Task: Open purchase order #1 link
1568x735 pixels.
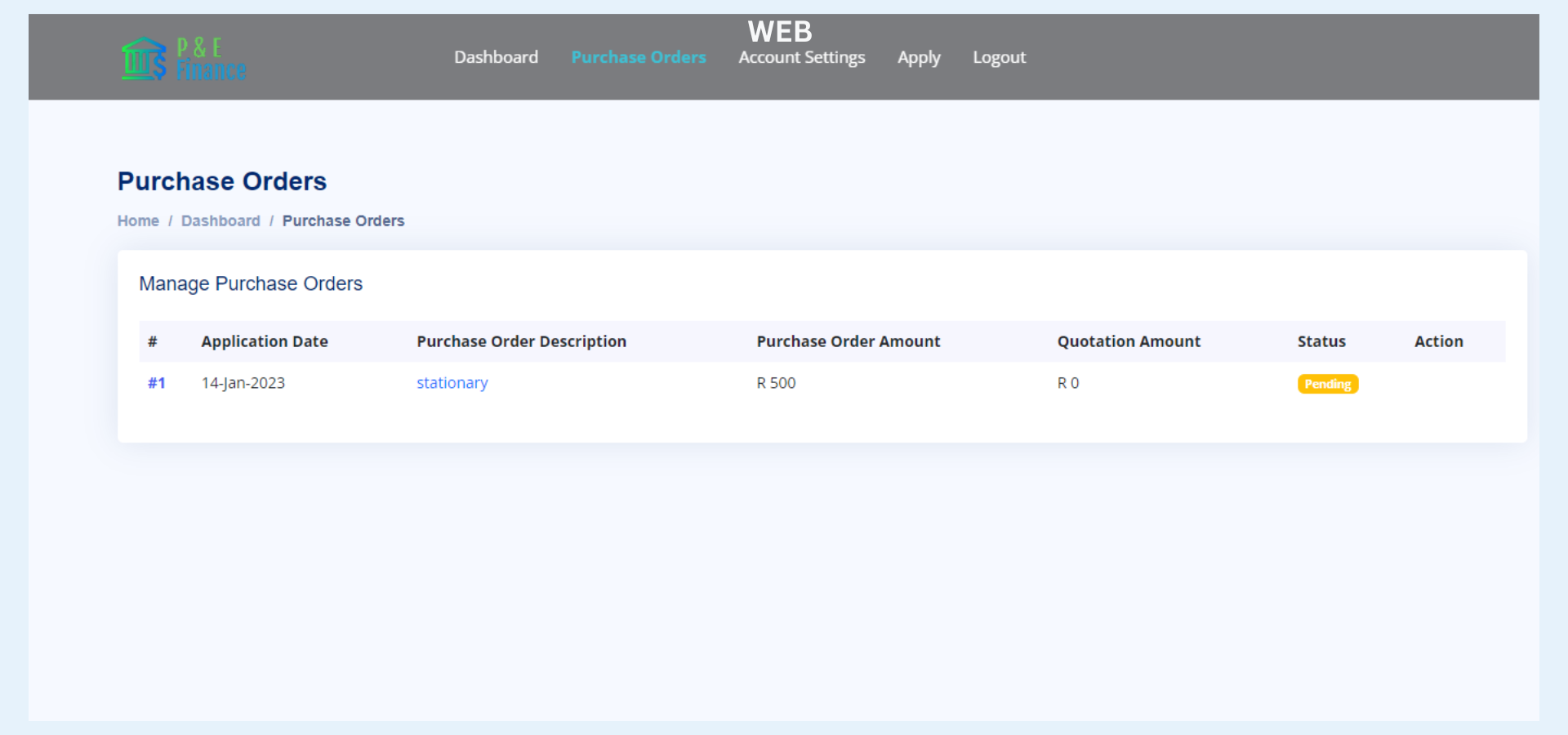Action: [x=156, y=383]
